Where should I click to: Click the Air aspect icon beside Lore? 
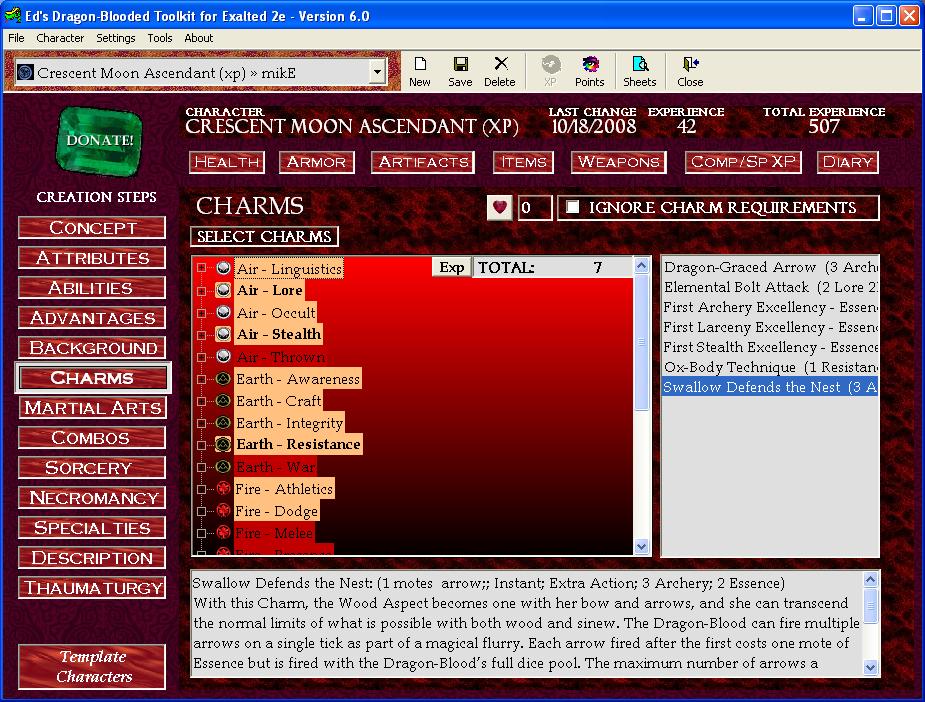point(223,290)
